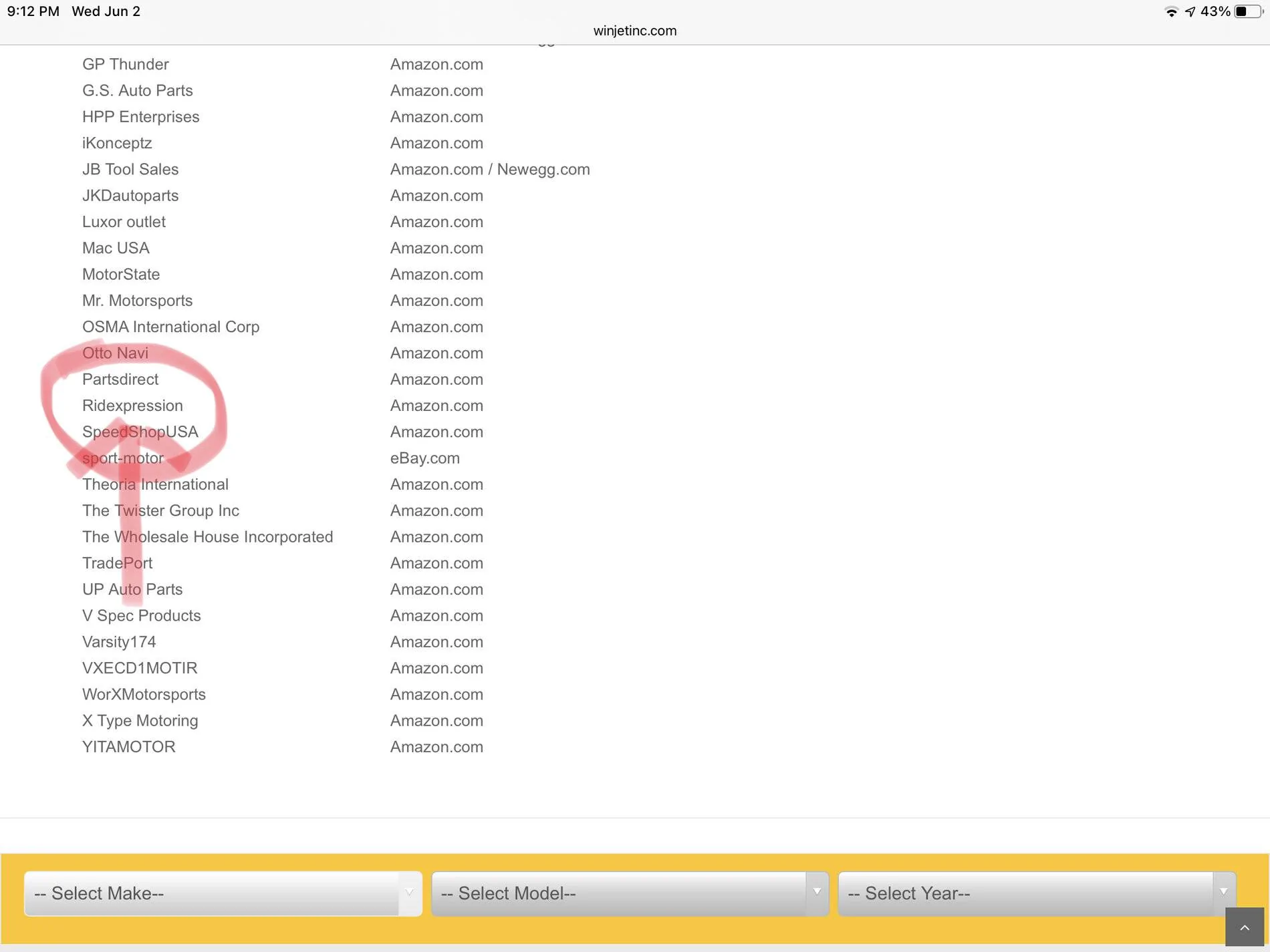1270x952 pixels.
Task: Select X Type Motoring seller name
Action: [140, 721]
